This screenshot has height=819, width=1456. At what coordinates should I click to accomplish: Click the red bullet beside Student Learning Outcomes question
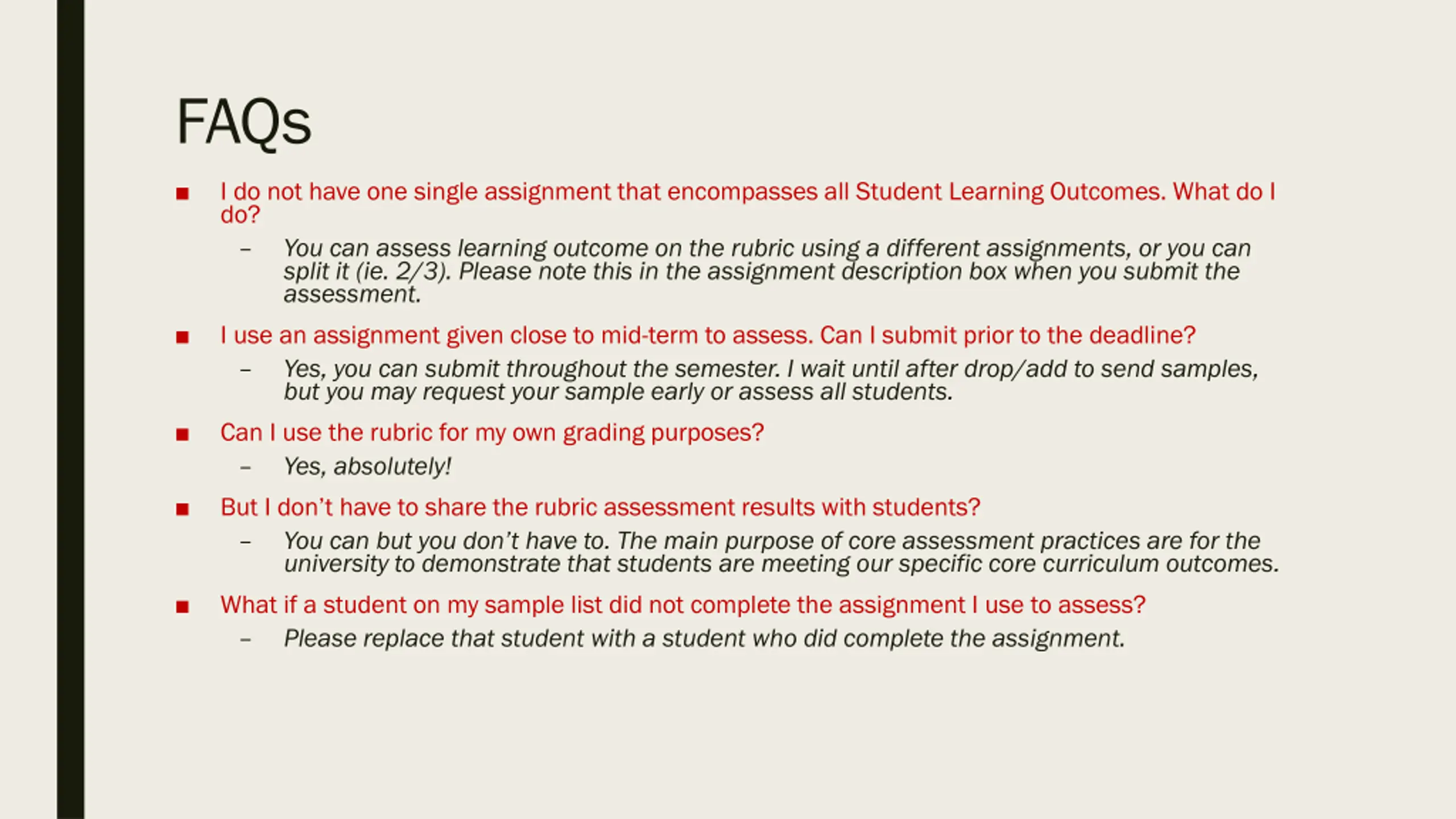coord(182,193)
